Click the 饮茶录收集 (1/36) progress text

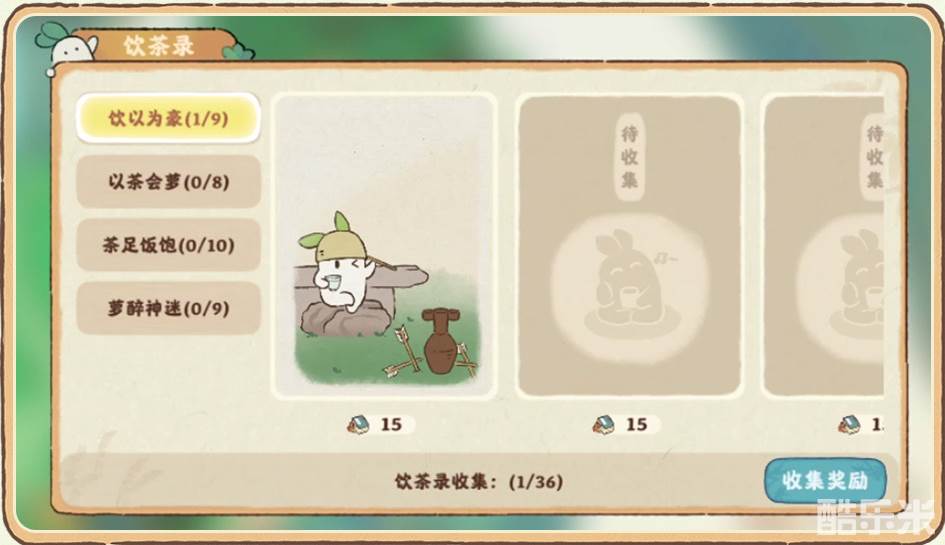479,482
